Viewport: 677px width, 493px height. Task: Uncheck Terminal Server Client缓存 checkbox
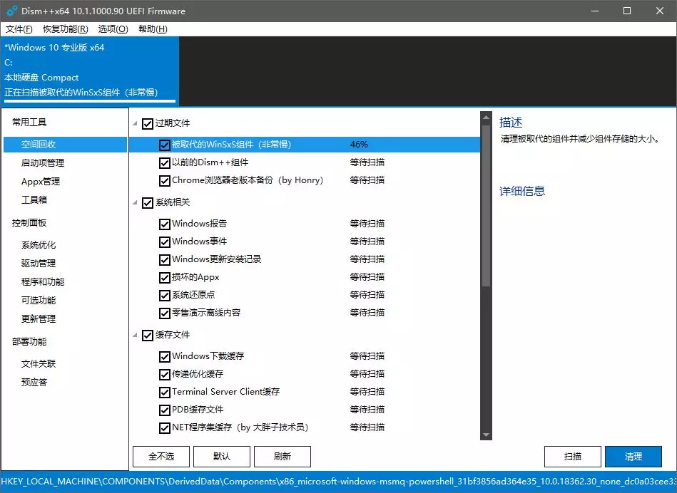(x=164, y=392)
